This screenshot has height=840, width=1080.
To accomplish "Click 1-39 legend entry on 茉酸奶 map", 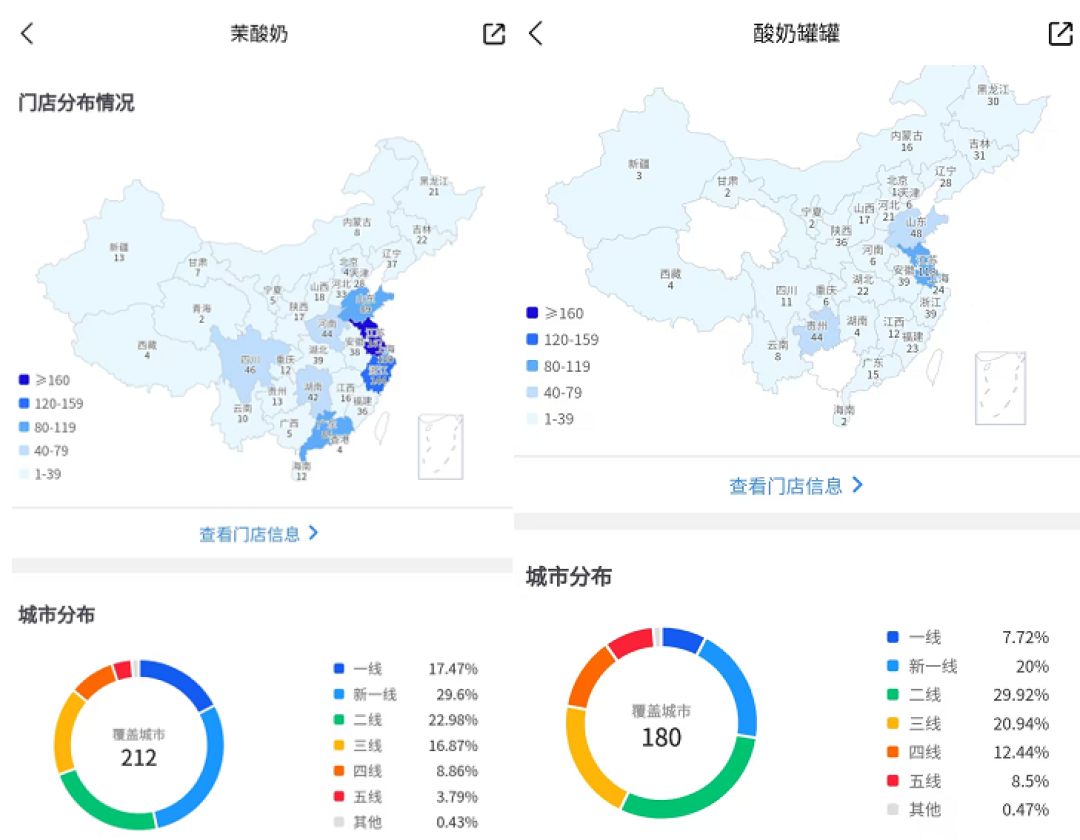I will [41, 474].
